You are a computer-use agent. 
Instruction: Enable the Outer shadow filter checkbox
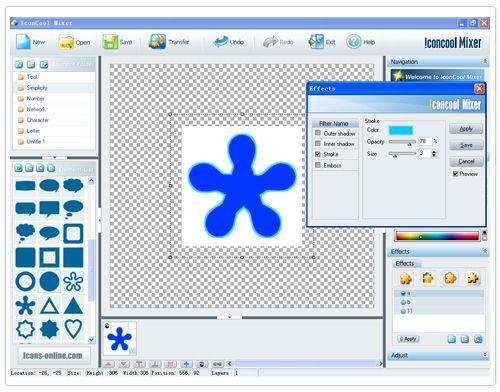(318, 133)
